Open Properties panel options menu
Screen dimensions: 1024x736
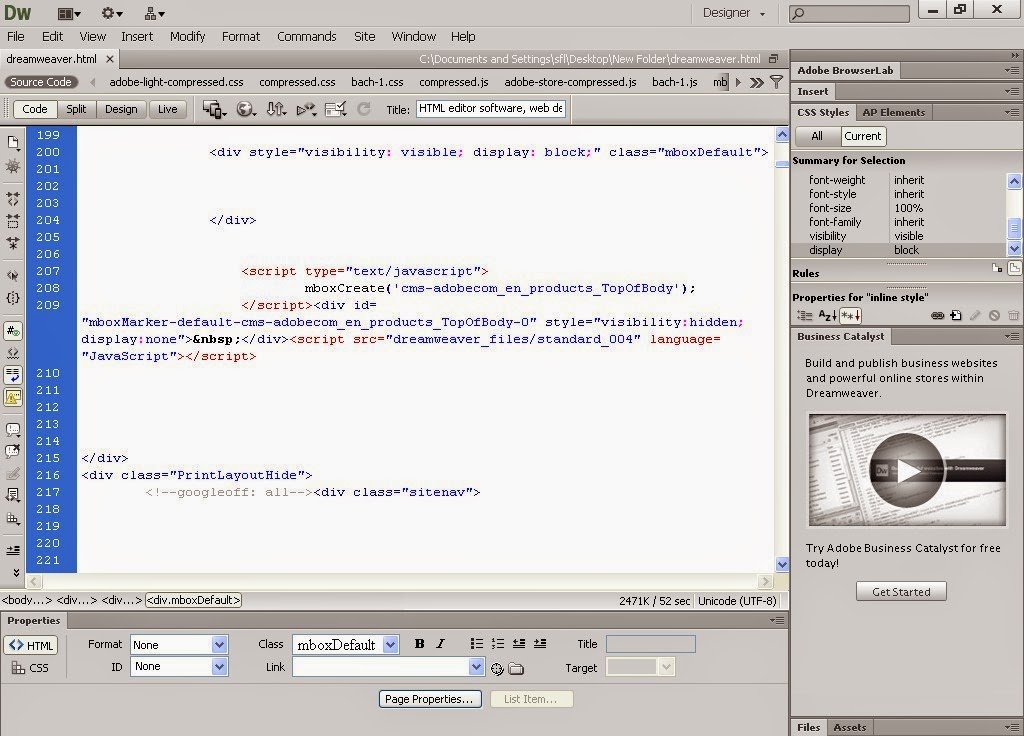pos(777,620)
